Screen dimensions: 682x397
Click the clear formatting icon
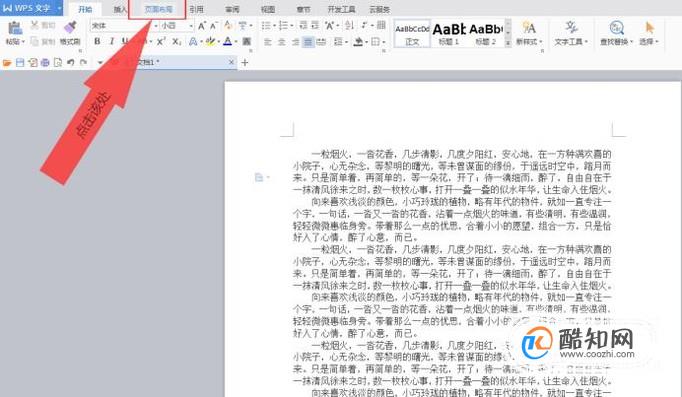(228, 26)
